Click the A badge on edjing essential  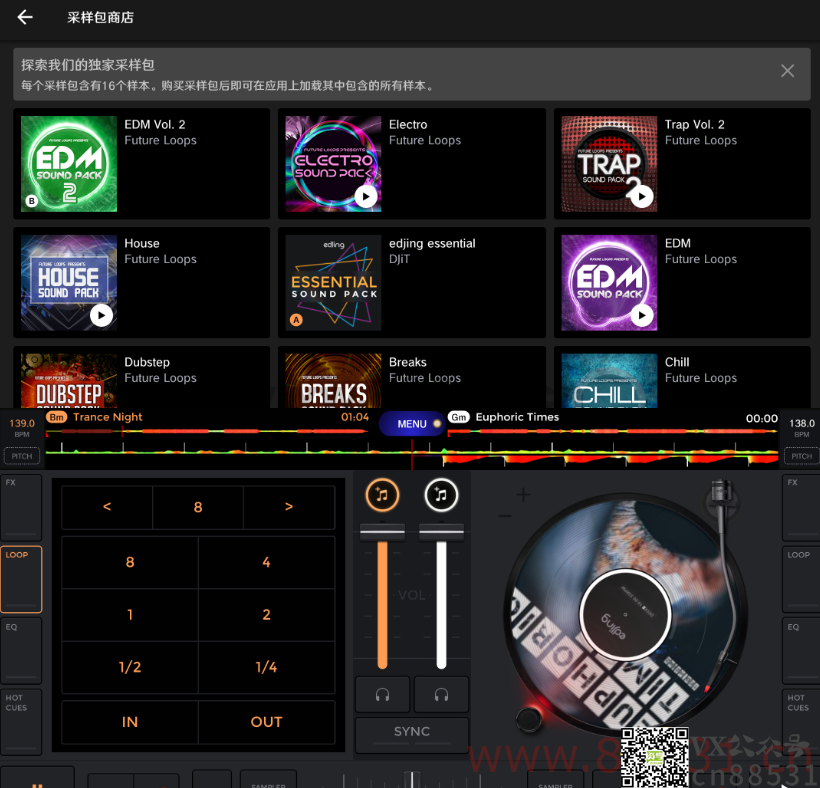(297, 319)
